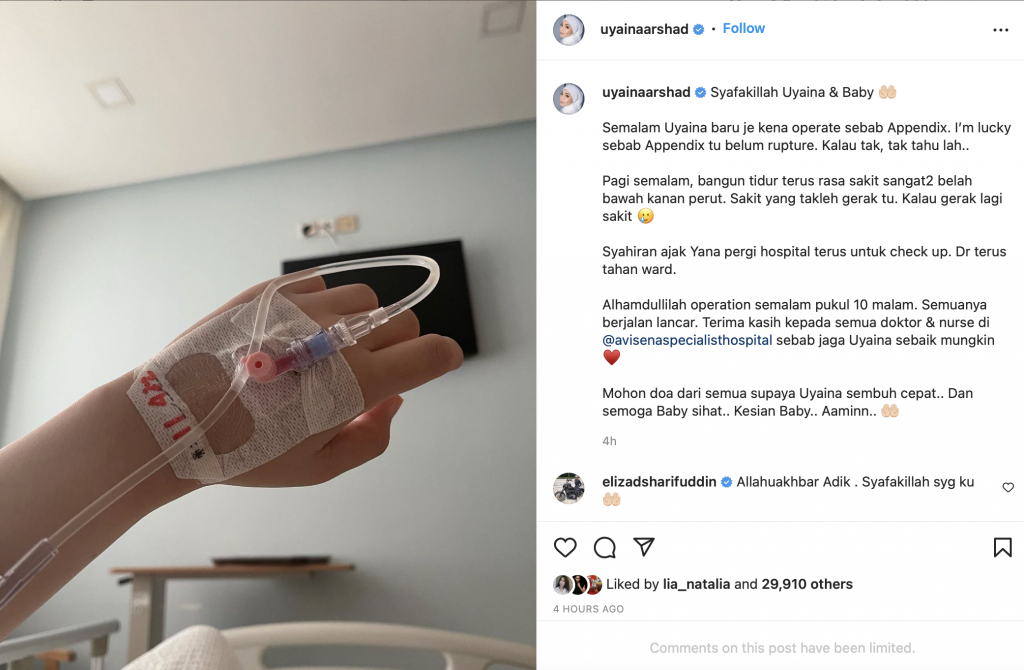1024x670 pixels.
Task: Click the uyainaarshad profile picture in the header
Action: [569, 29]
